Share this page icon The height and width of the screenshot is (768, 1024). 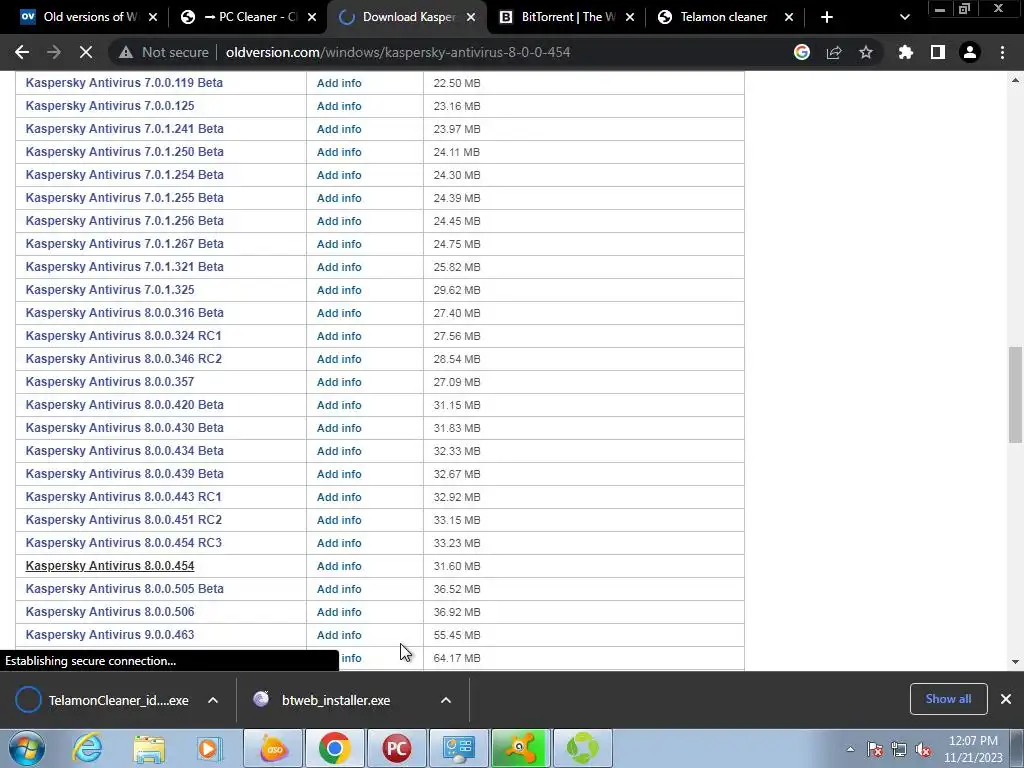click(834, 52)
